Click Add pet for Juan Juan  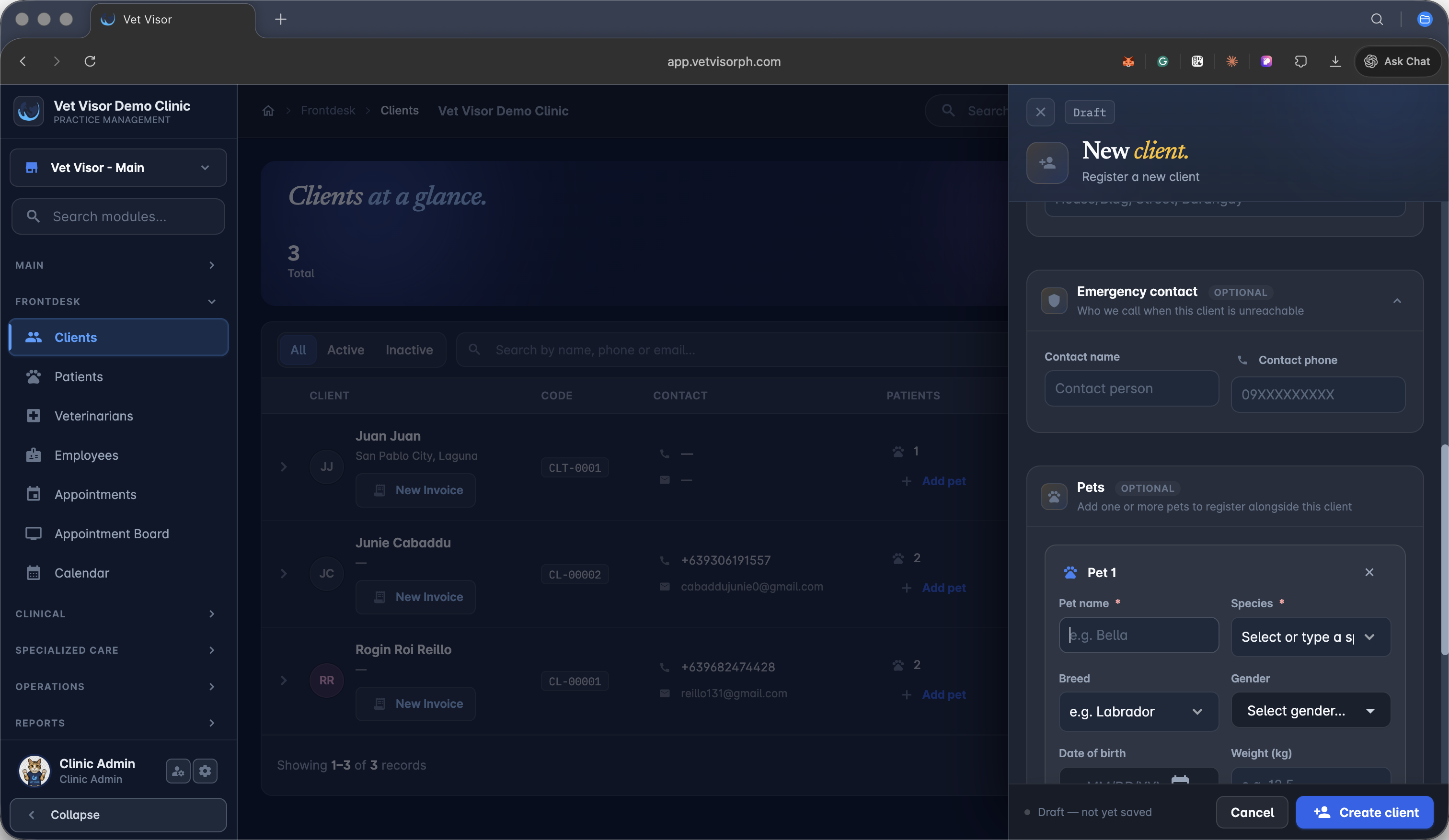click(x=934, y=481)
